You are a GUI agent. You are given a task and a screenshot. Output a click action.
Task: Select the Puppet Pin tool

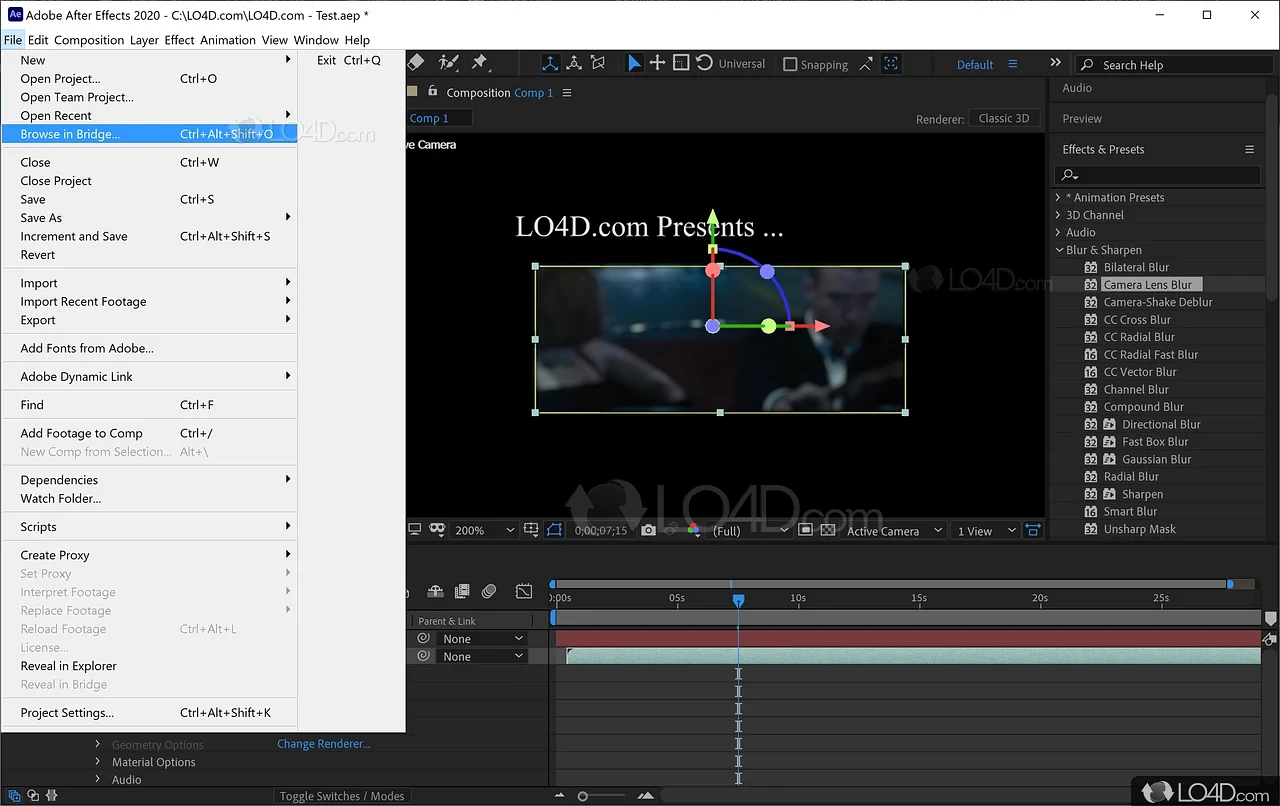click(x=480, y=63)
